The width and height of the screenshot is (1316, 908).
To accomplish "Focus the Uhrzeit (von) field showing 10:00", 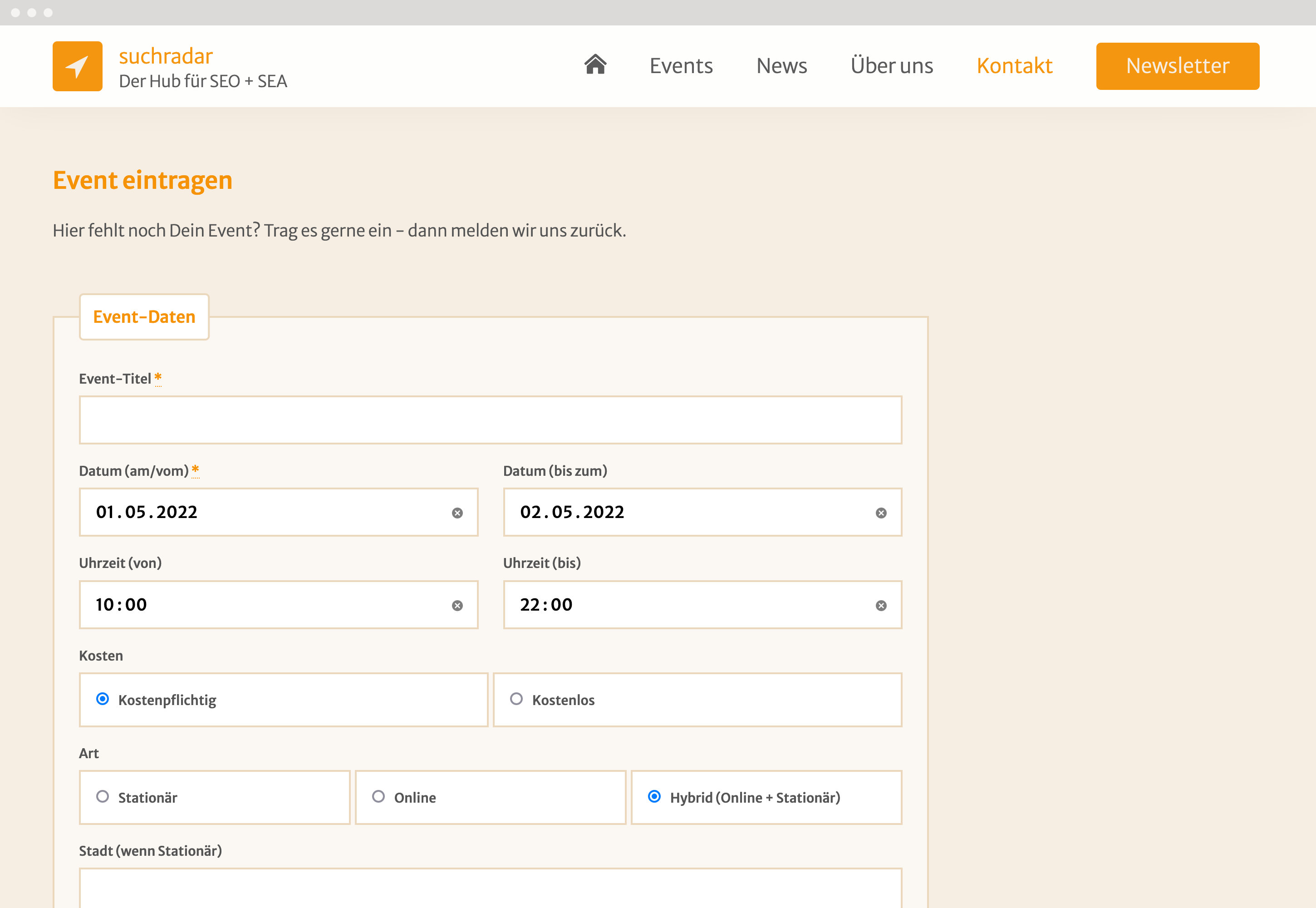I will point(279,605).
